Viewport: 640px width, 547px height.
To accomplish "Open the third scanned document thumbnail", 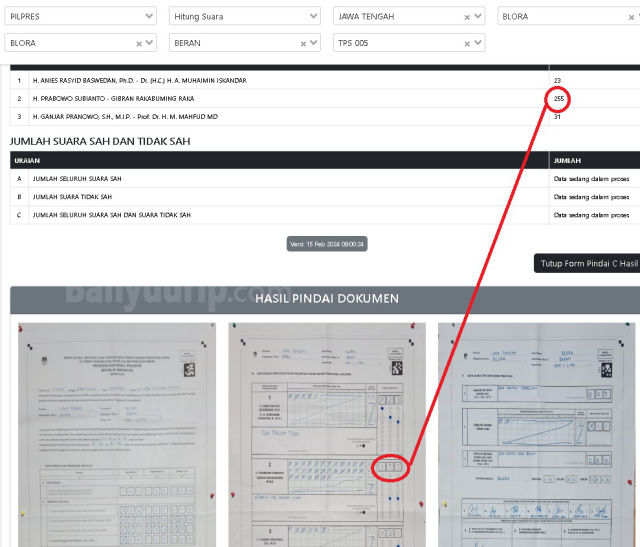I will [537, 435].
